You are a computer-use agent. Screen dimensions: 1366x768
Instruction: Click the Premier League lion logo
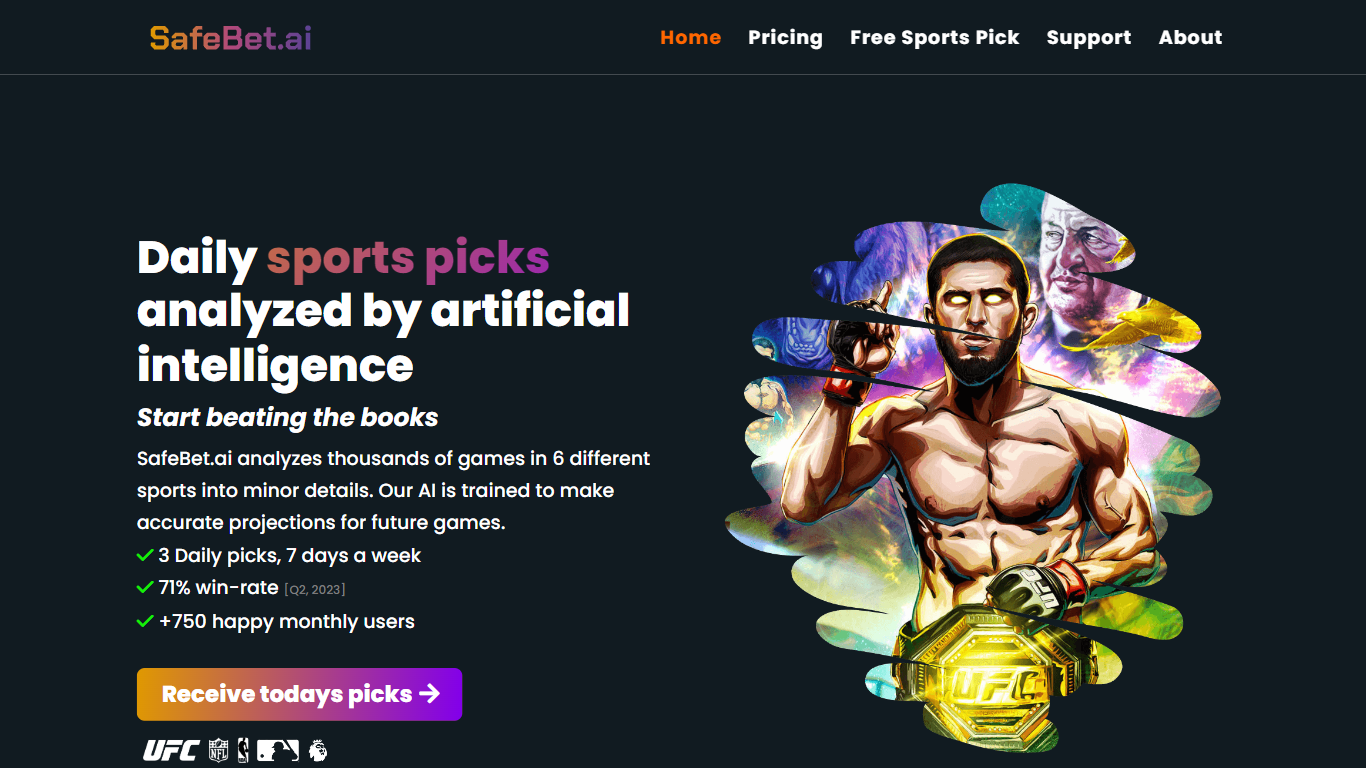coord(317,750)
